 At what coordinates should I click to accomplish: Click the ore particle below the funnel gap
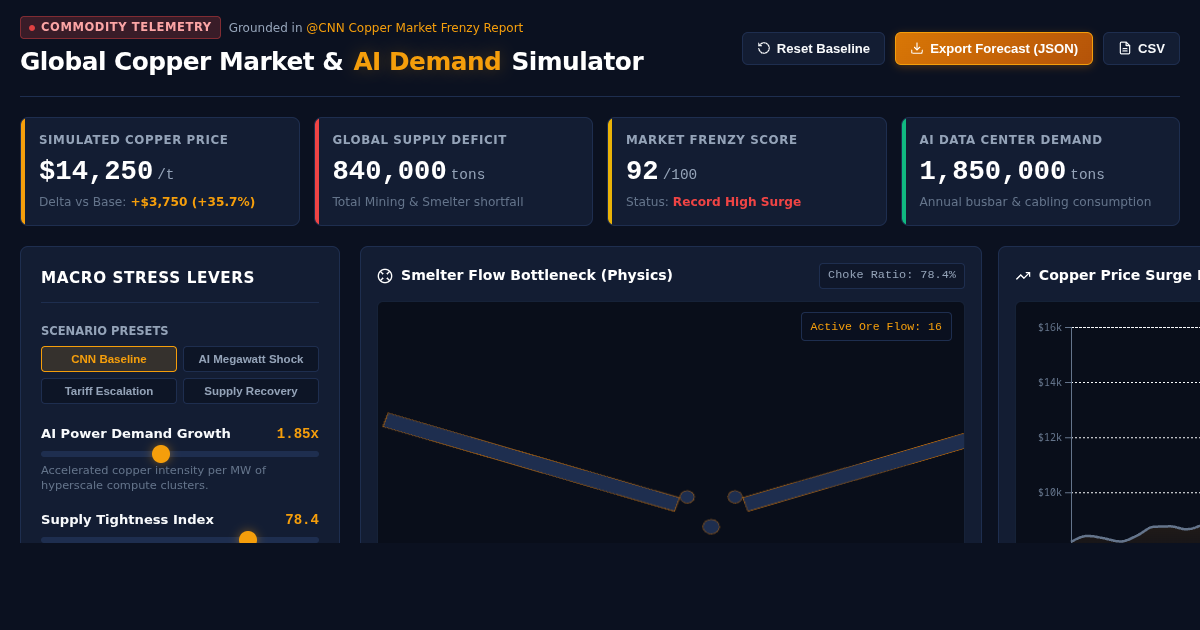pos(711,527)
